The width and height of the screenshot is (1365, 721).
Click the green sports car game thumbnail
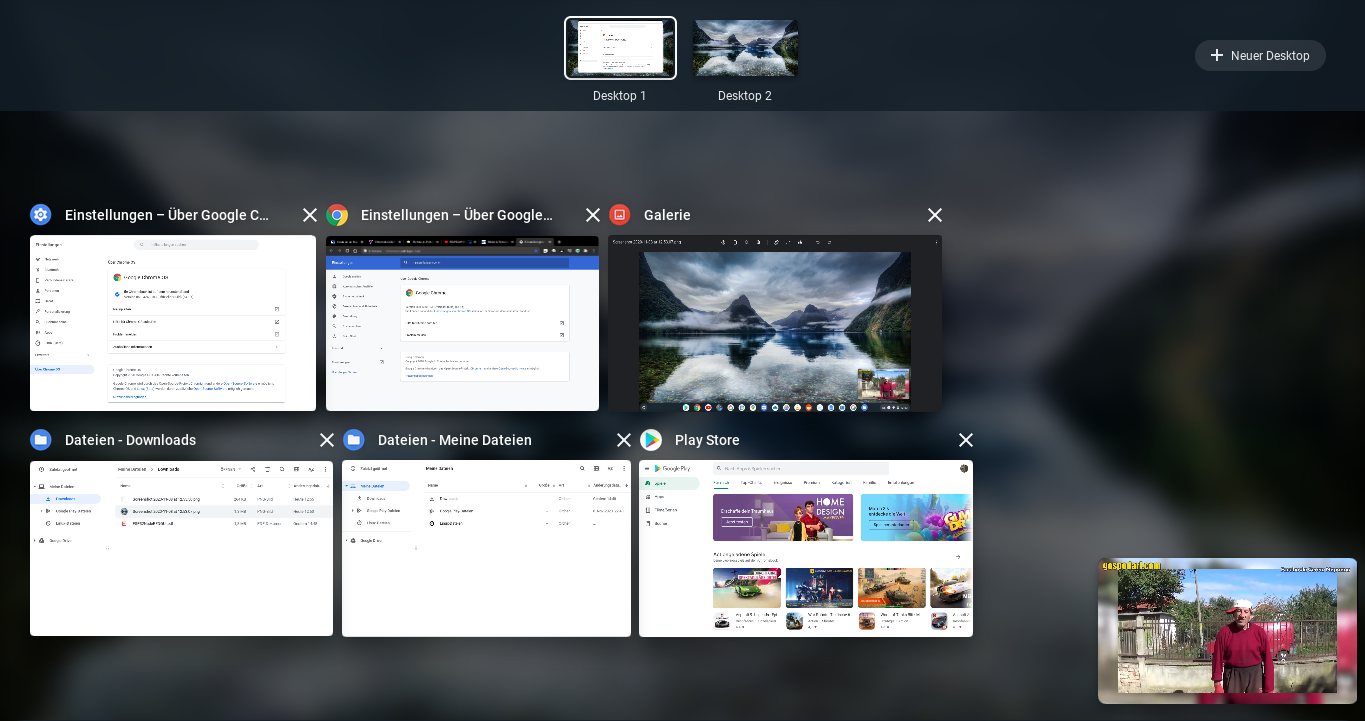[747, 588]
